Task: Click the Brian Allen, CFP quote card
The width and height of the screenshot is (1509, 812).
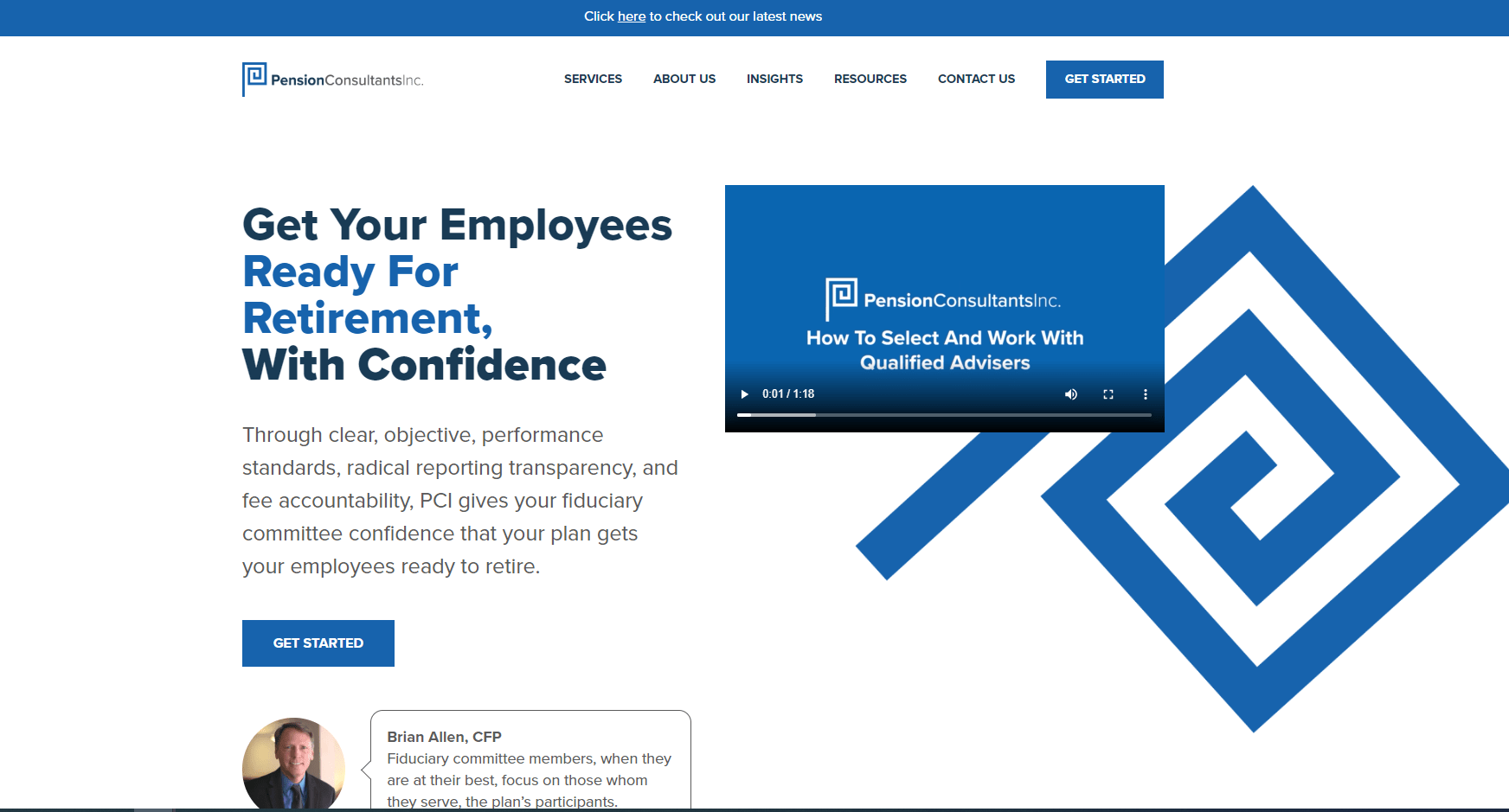Action: (x=530, y=765)
